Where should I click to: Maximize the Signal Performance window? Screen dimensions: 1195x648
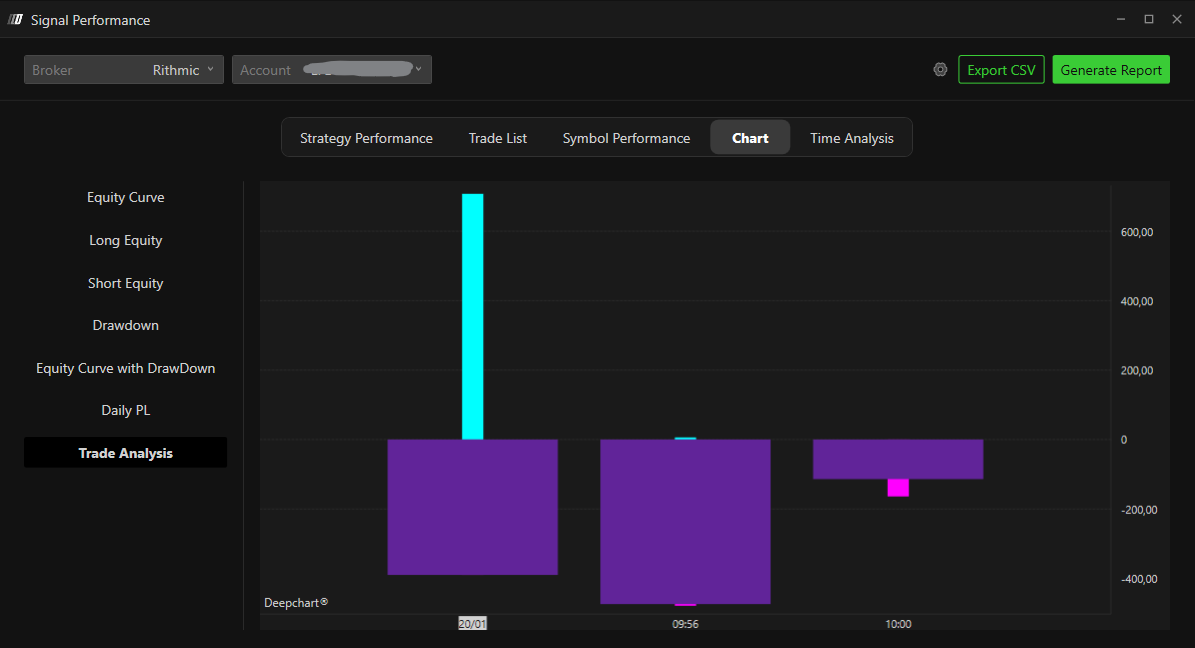point(1149,19)
